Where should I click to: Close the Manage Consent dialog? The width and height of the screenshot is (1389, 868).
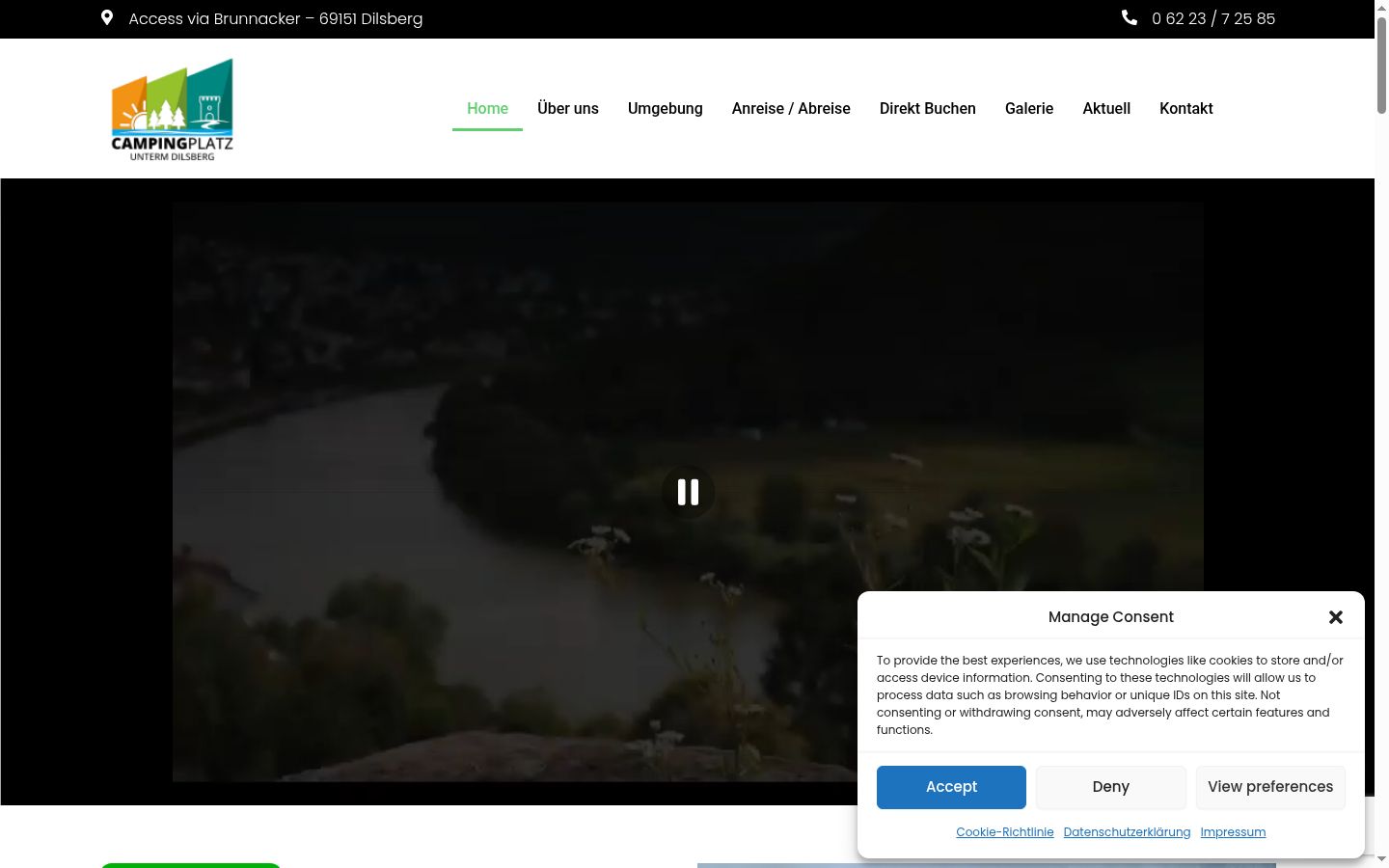(1336, 617)
